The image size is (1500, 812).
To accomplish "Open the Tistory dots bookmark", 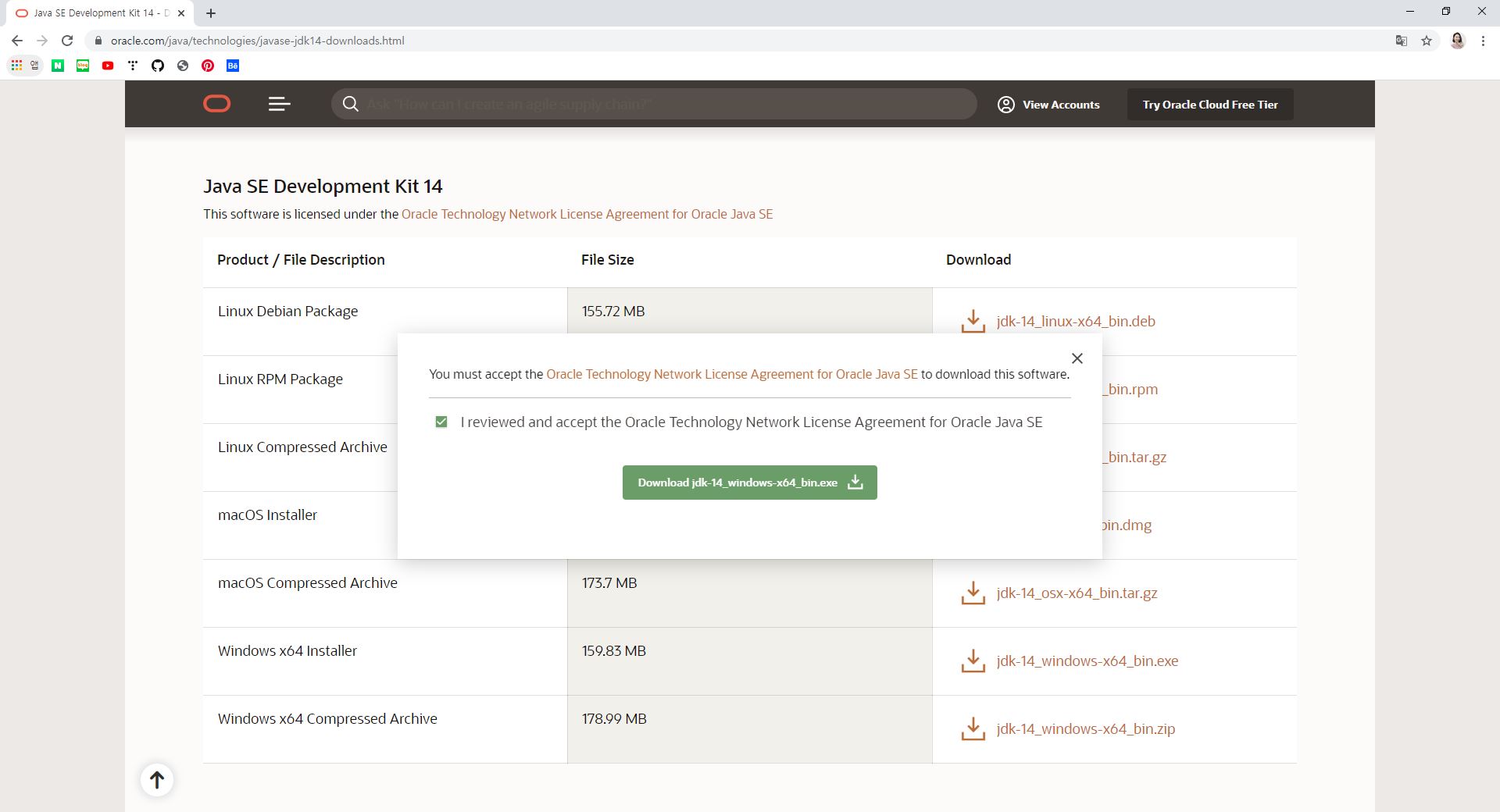I will [x=133, y=66].
